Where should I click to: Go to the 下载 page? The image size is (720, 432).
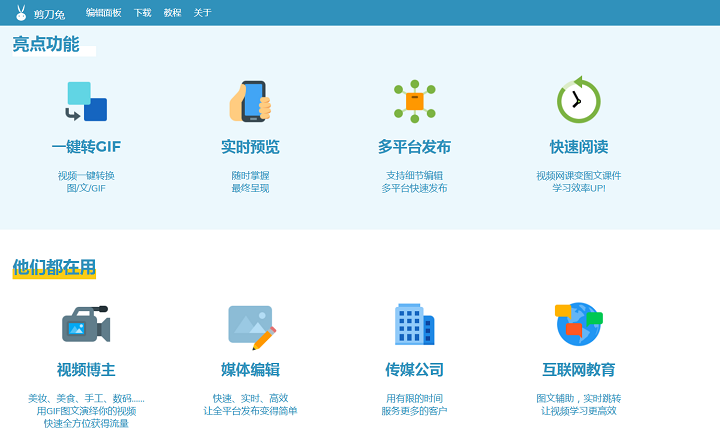pyautogui.click(x=143, y=13)
